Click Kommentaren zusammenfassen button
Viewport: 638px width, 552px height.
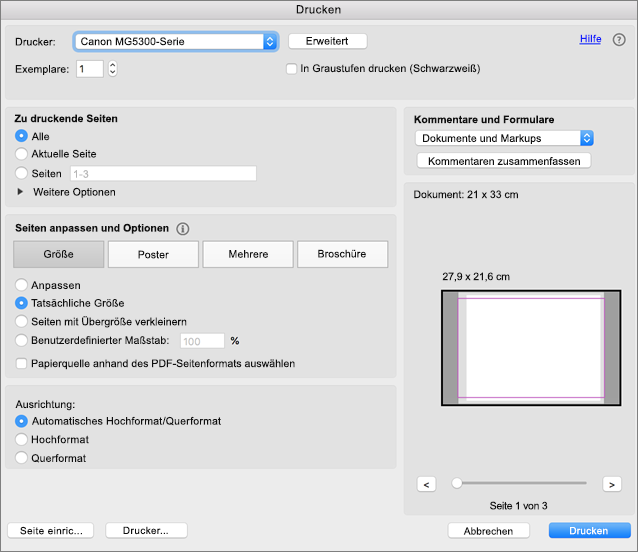(504, 161)
